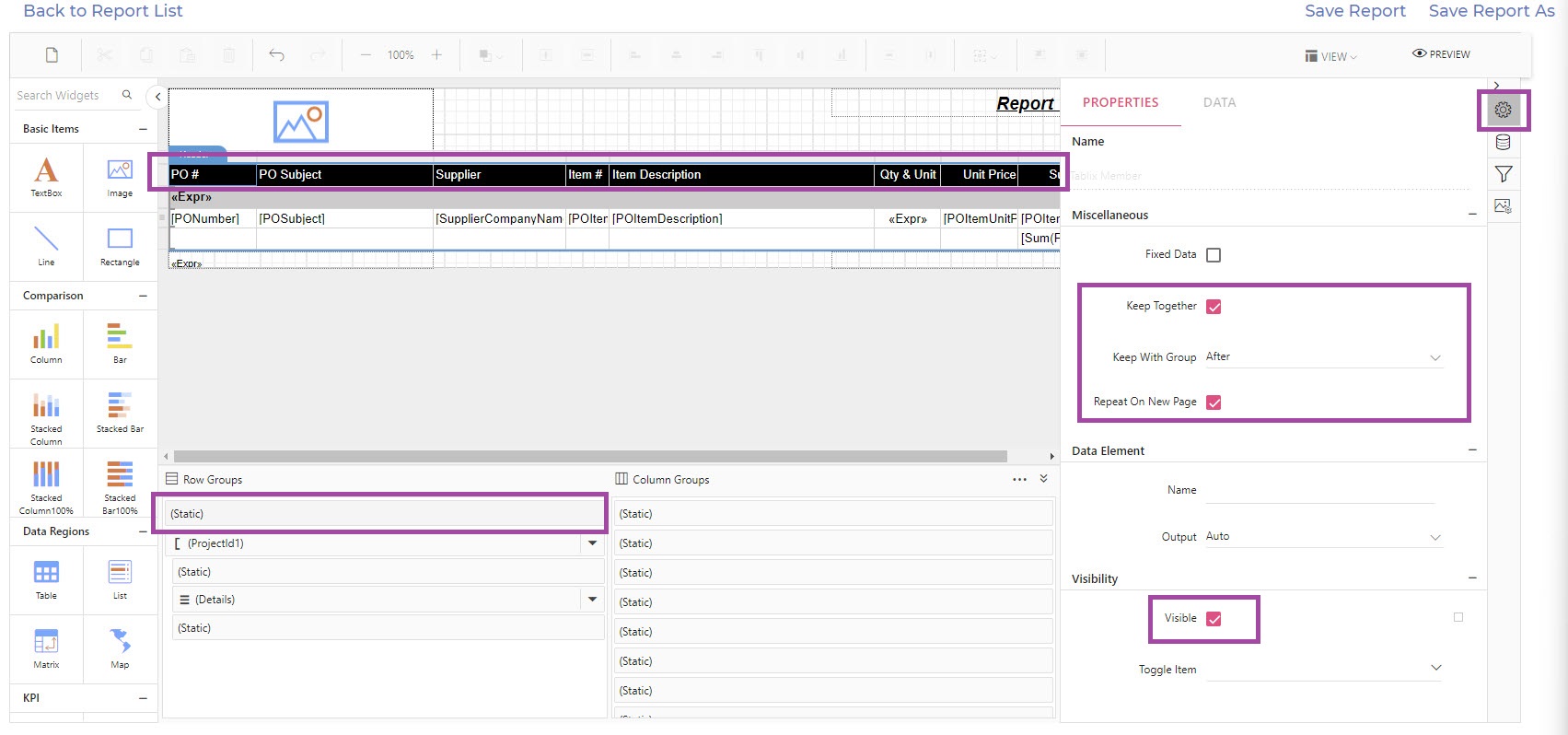
Task: Click the undo arrow in the toolbar
Action: pos(276,55)
